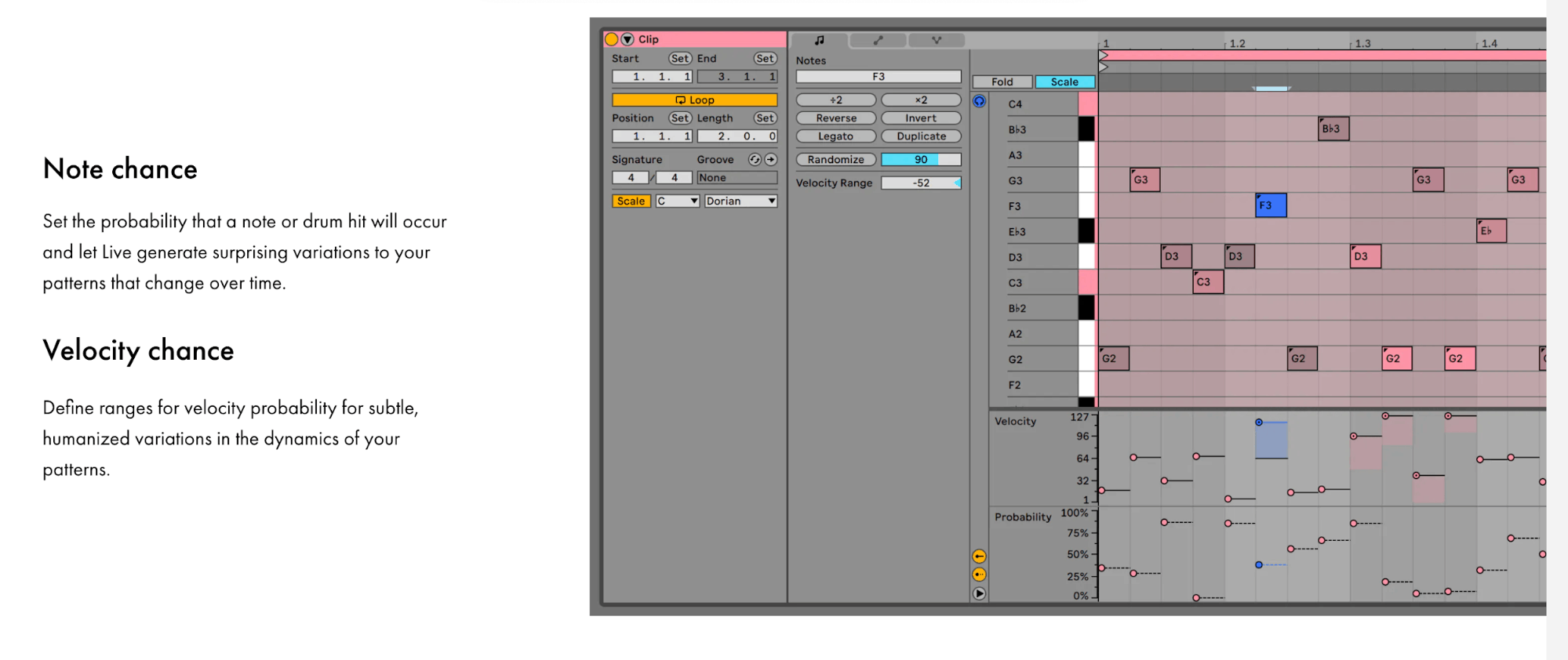Click the loop start marker triangle
1568x660 pixels.
tap(1104, 56)
